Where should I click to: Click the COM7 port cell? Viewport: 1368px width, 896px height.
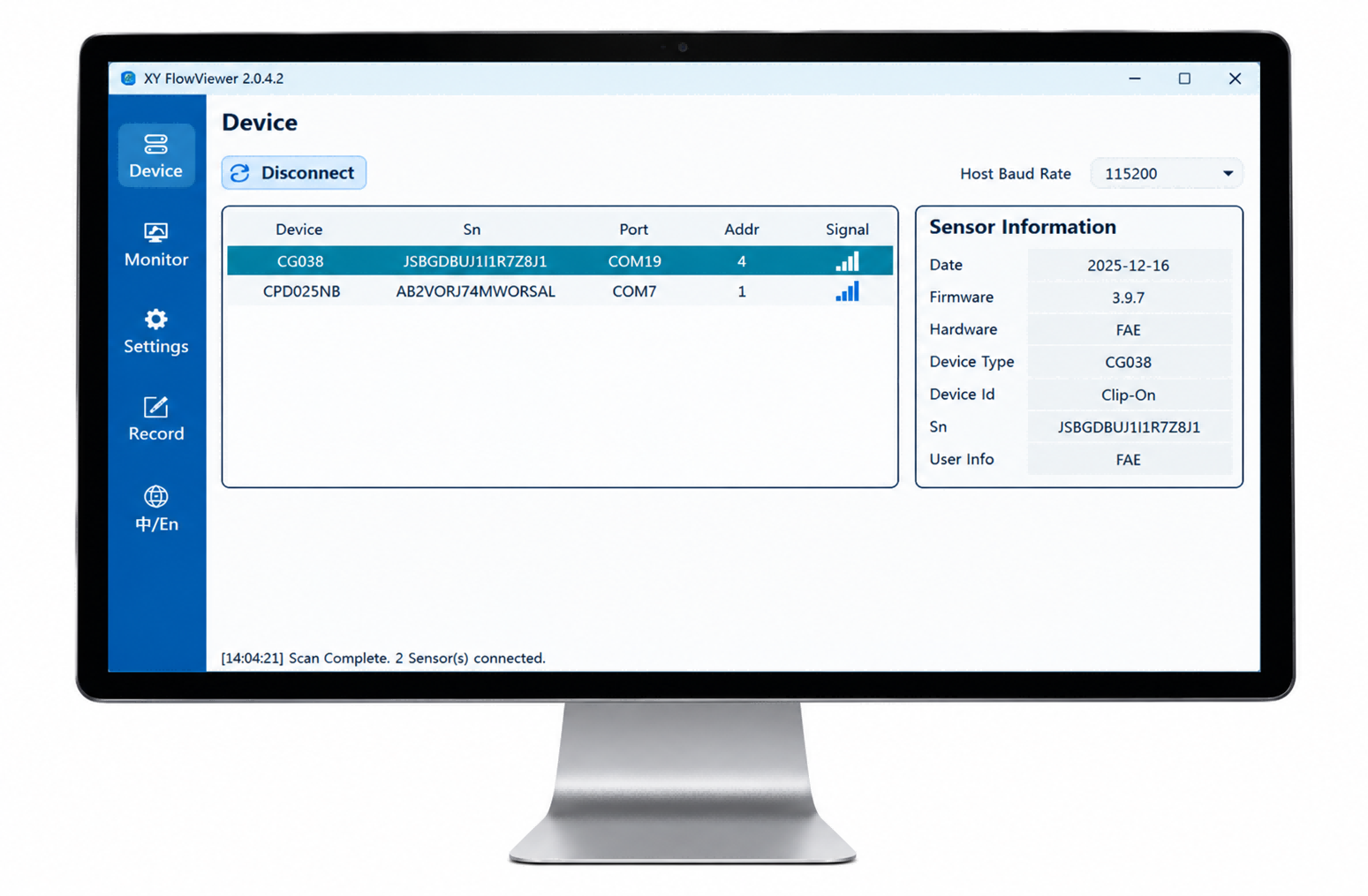pyautogui.click(x=634, y=291)
